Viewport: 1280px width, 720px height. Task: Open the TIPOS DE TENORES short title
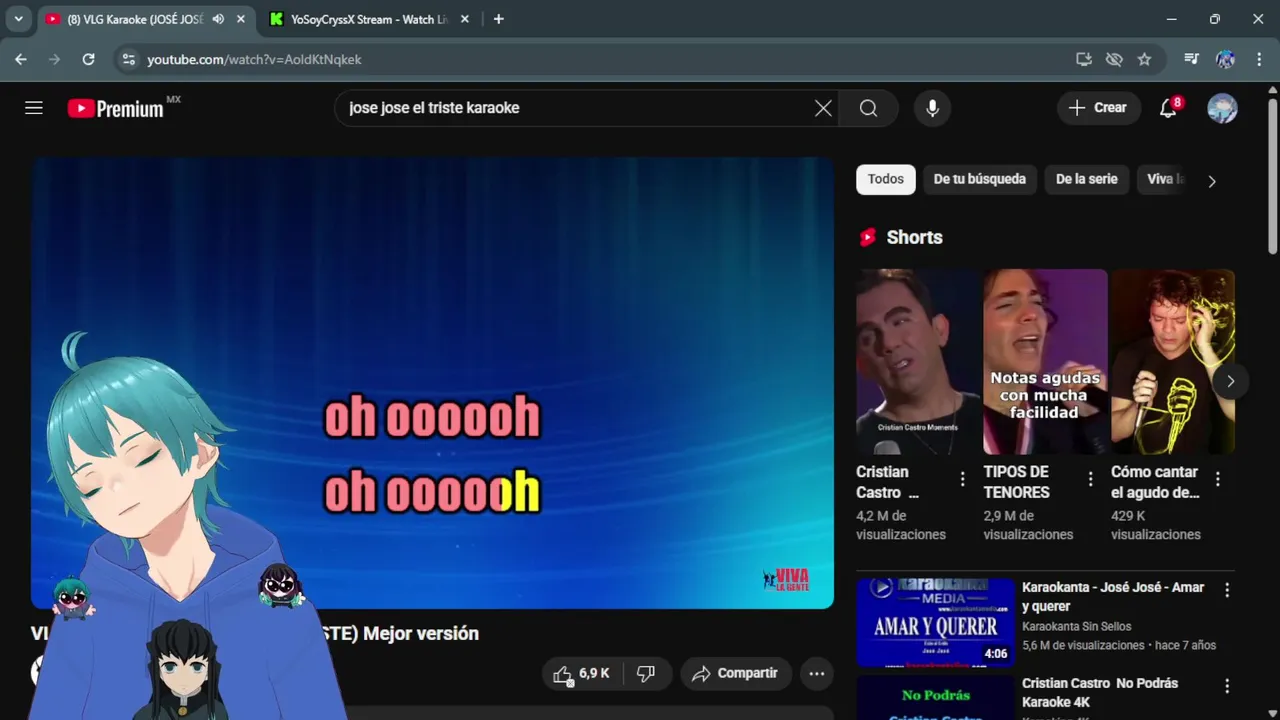pyautogui.click(x=1016, y=482)
